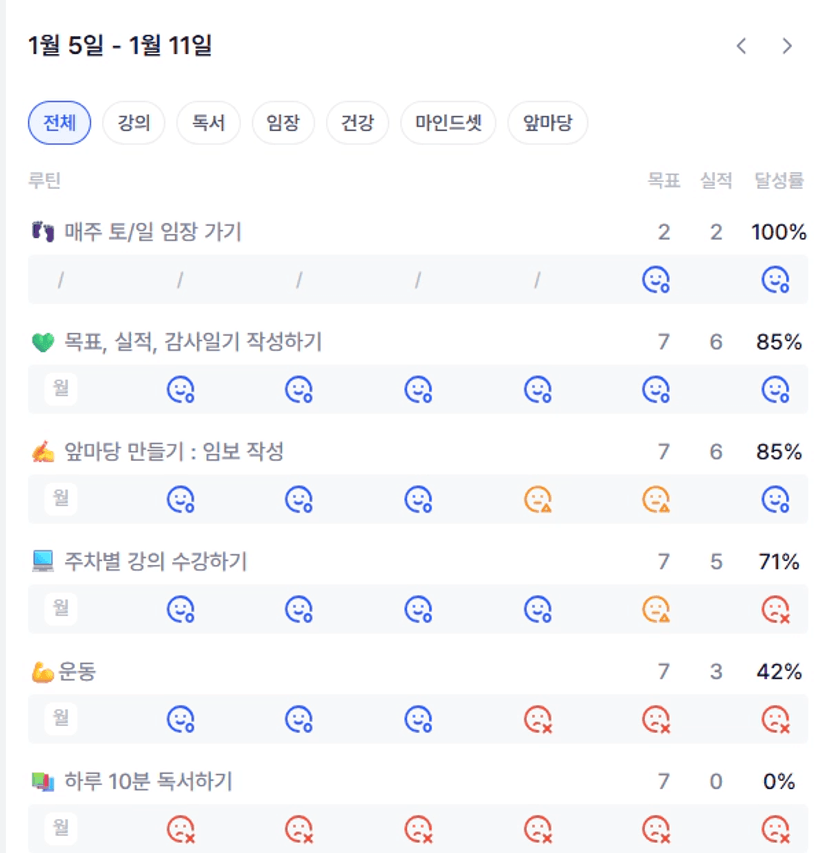Viewport: 827px width, 853px height.
Task: Click orange warning face in 주차별 강의 수강하기 row
Action: tap(656, 608)
